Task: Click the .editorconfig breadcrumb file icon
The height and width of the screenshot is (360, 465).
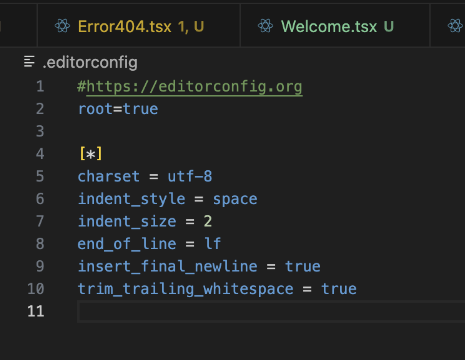Action: (29, 62)
